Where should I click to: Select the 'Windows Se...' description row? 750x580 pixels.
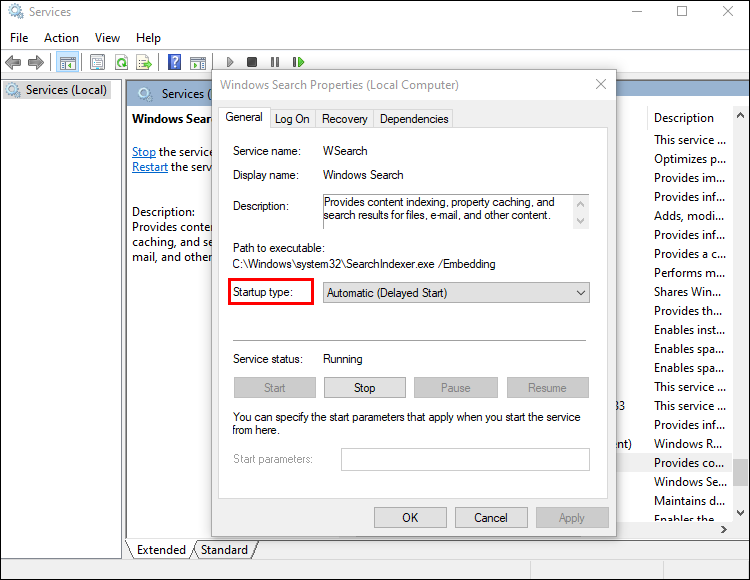coord(690,482)
